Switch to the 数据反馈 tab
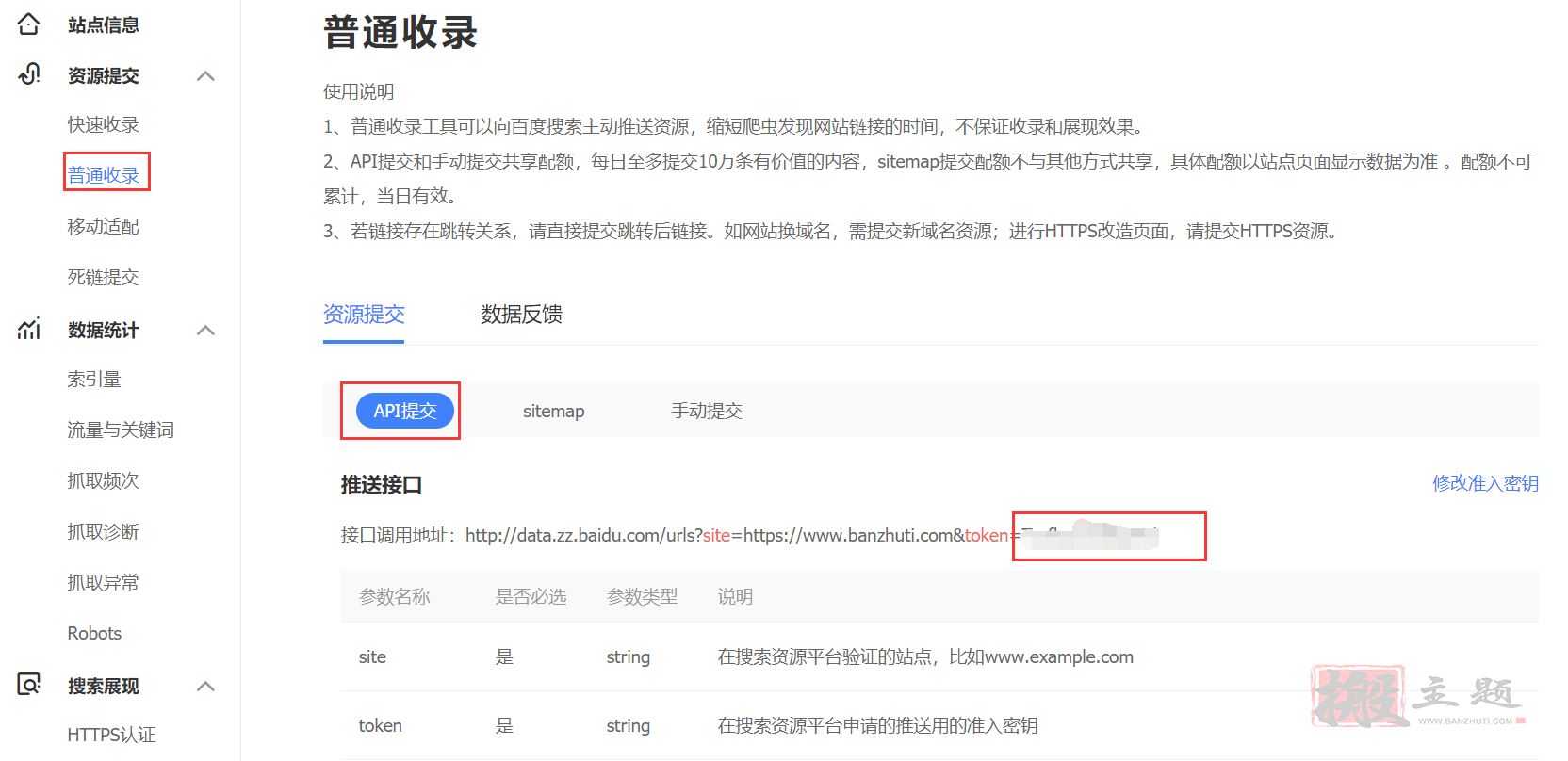This screenshot has width=1568, height=761. point(521,315)
